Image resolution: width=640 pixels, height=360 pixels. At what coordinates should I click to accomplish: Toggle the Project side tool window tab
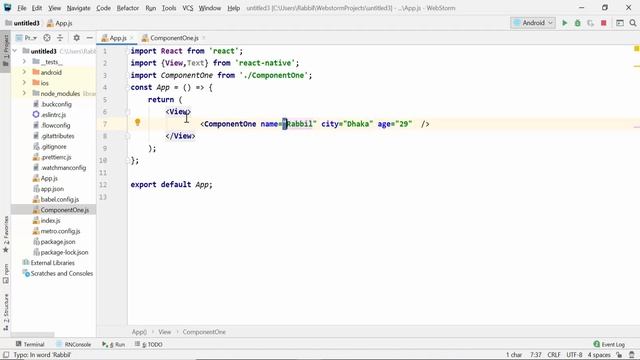6,52
